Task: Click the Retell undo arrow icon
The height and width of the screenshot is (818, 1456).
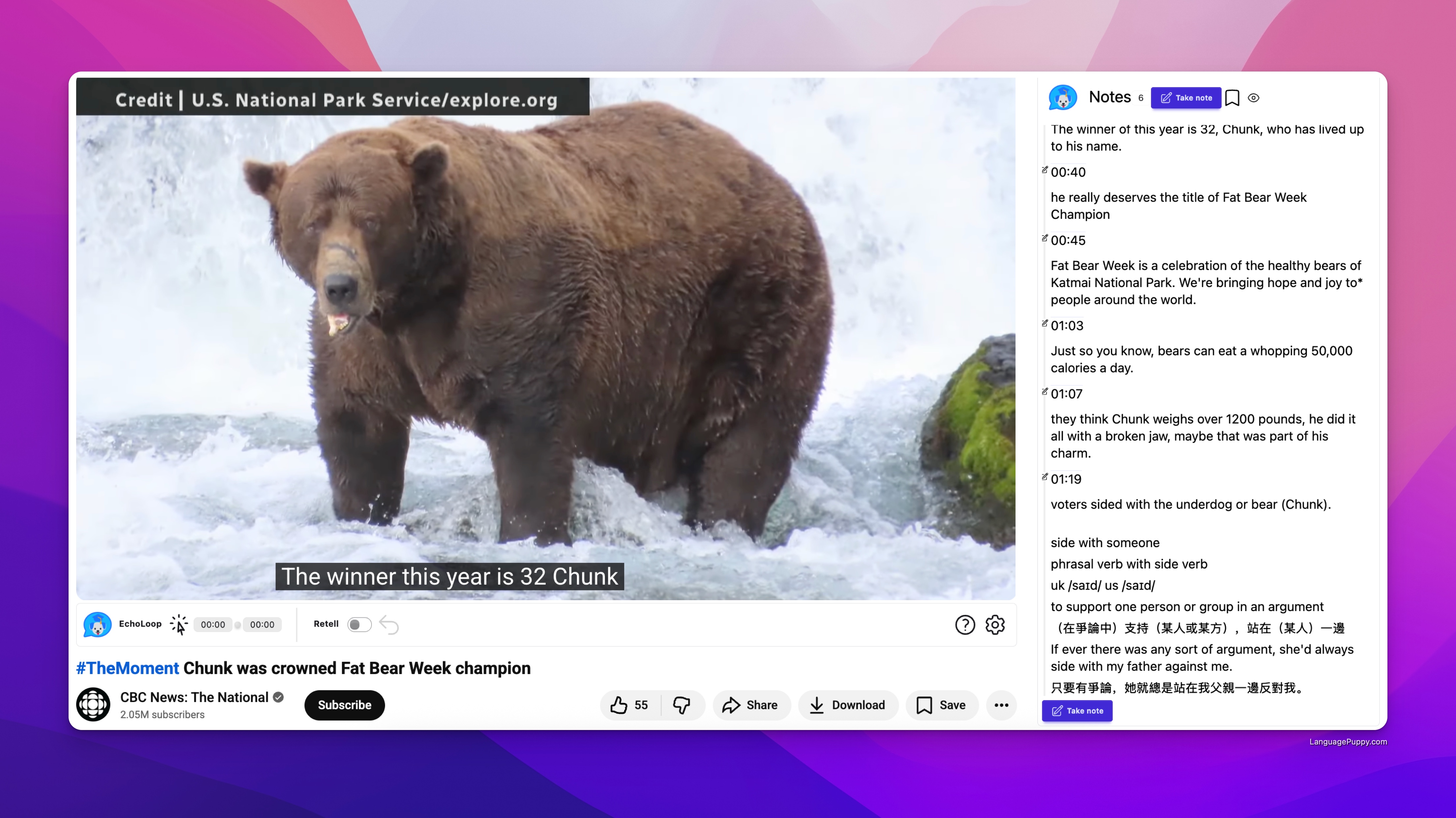Action: pos(389,624)
